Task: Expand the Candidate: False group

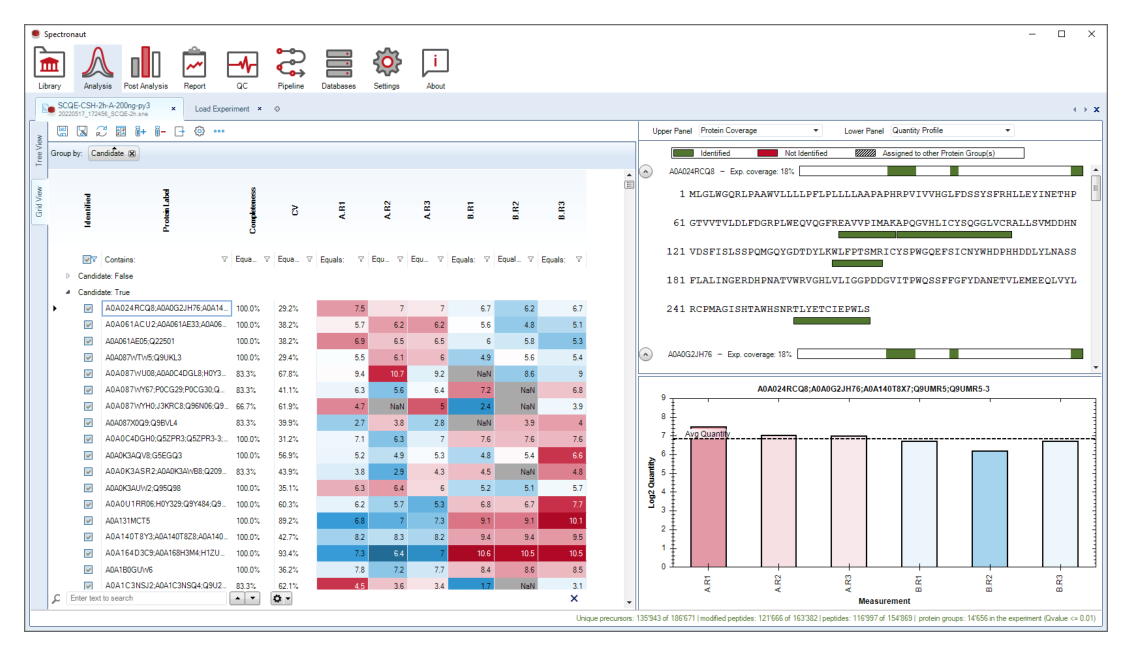Action: coord(68,276)
